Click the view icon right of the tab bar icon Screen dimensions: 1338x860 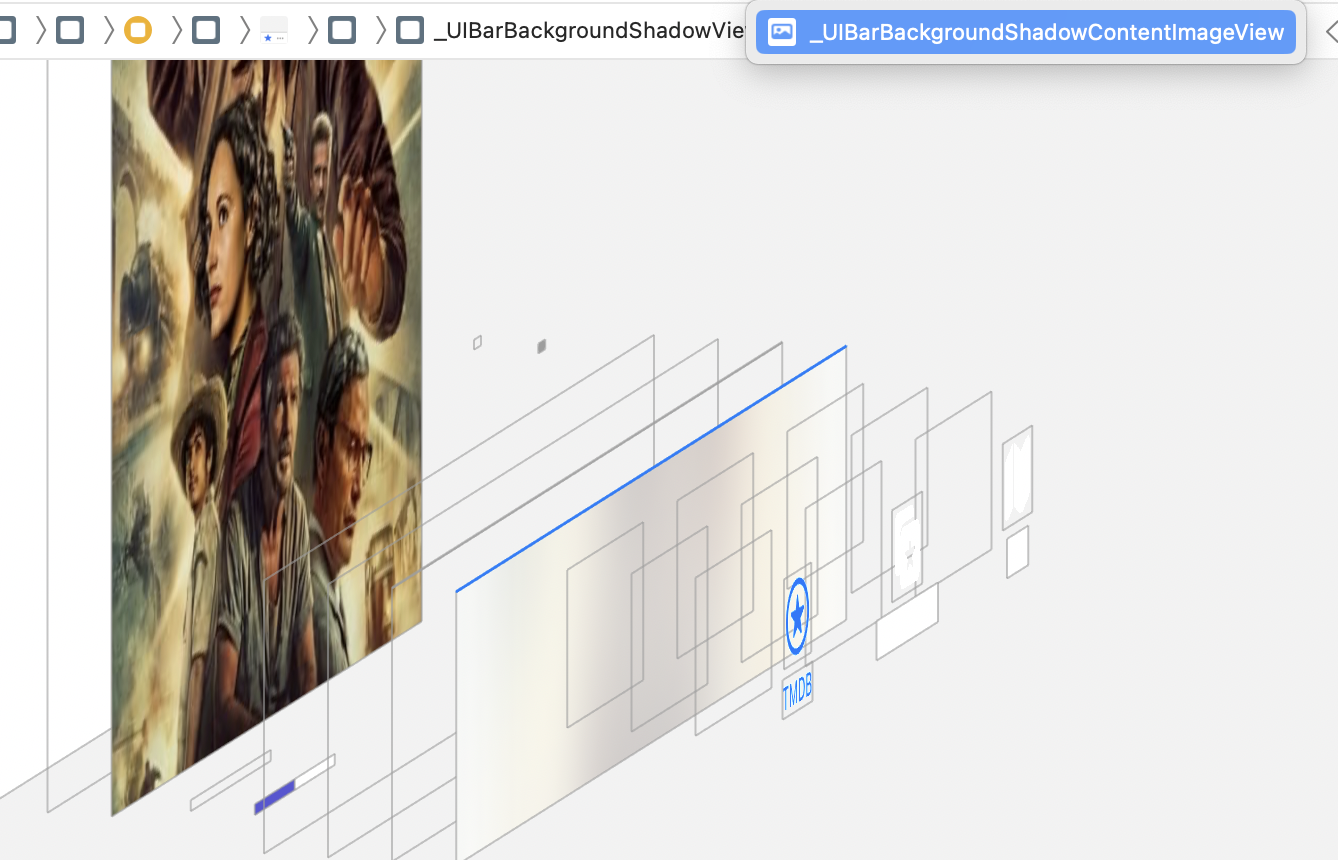tap(342, 30)
